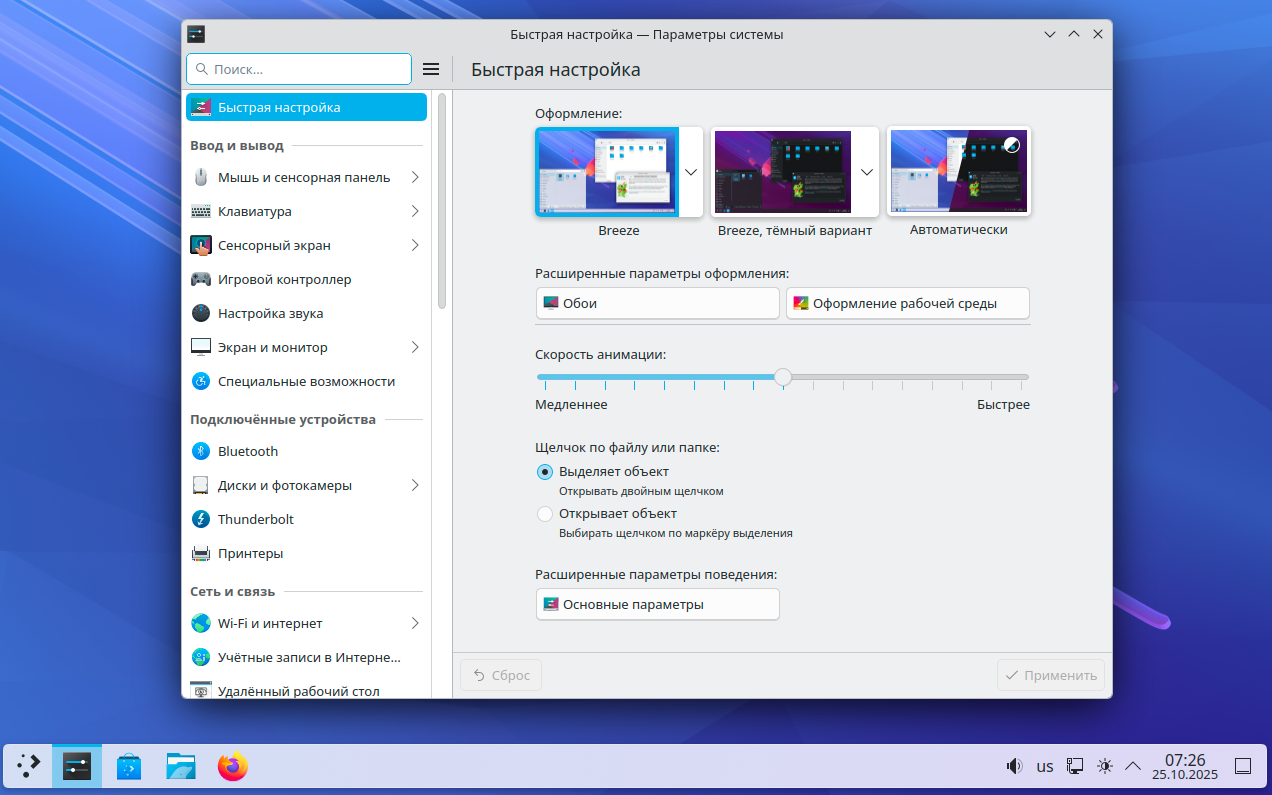Click the accessibility icon beside Специальные возможности
Screen dimensions: 1272x795
201,381
